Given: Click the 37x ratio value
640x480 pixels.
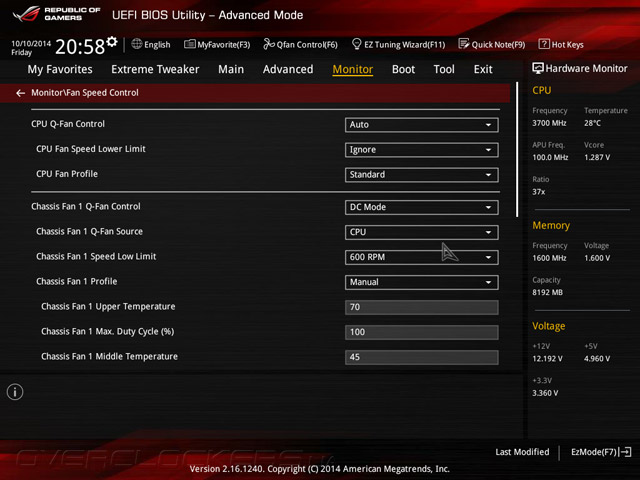Looking at the screenshot, I should point(538,192).
